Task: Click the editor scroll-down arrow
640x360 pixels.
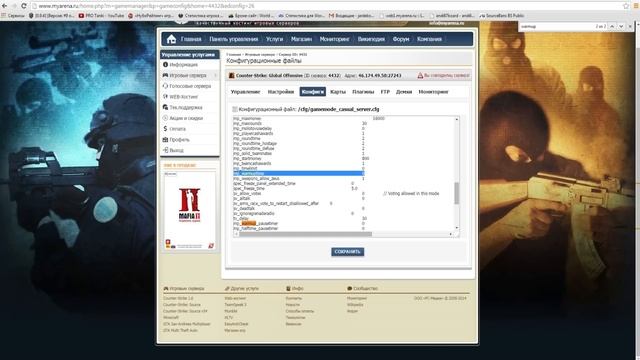Action: 456,228
